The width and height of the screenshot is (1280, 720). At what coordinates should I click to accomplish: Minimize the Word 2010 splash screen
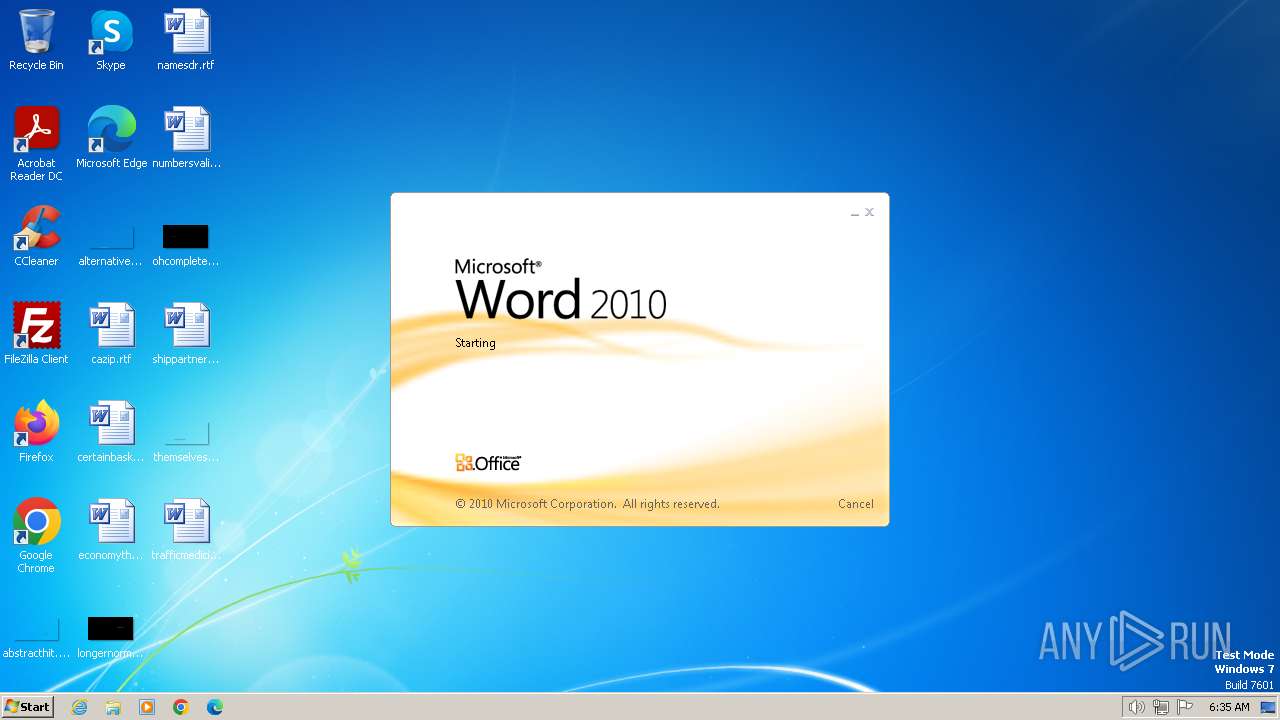(x=855, y=213)
